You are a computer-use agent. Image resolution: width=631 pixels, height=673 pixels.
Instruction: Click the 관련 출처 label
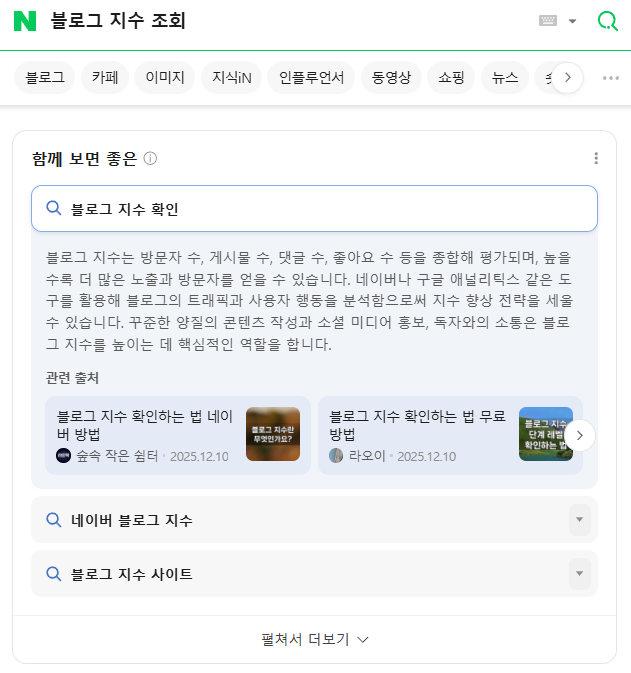pos(72,378)
